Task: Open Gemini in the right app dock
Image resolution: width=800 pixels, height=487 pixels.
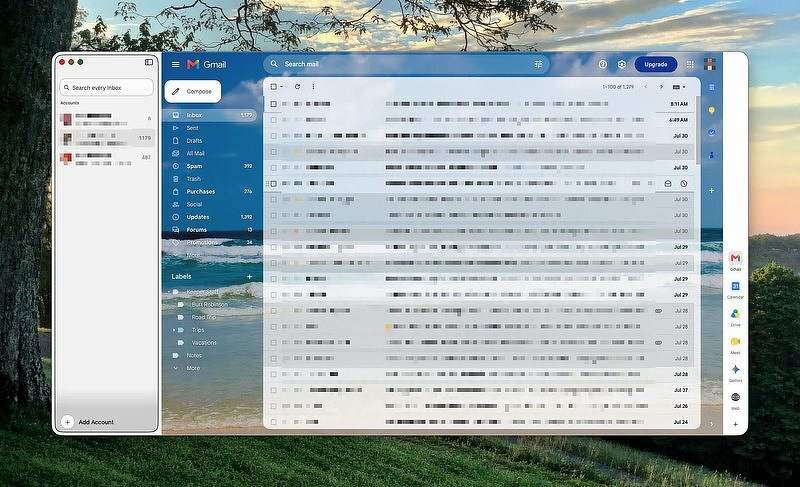Action: pyautogui.click(x=735, y=372)
